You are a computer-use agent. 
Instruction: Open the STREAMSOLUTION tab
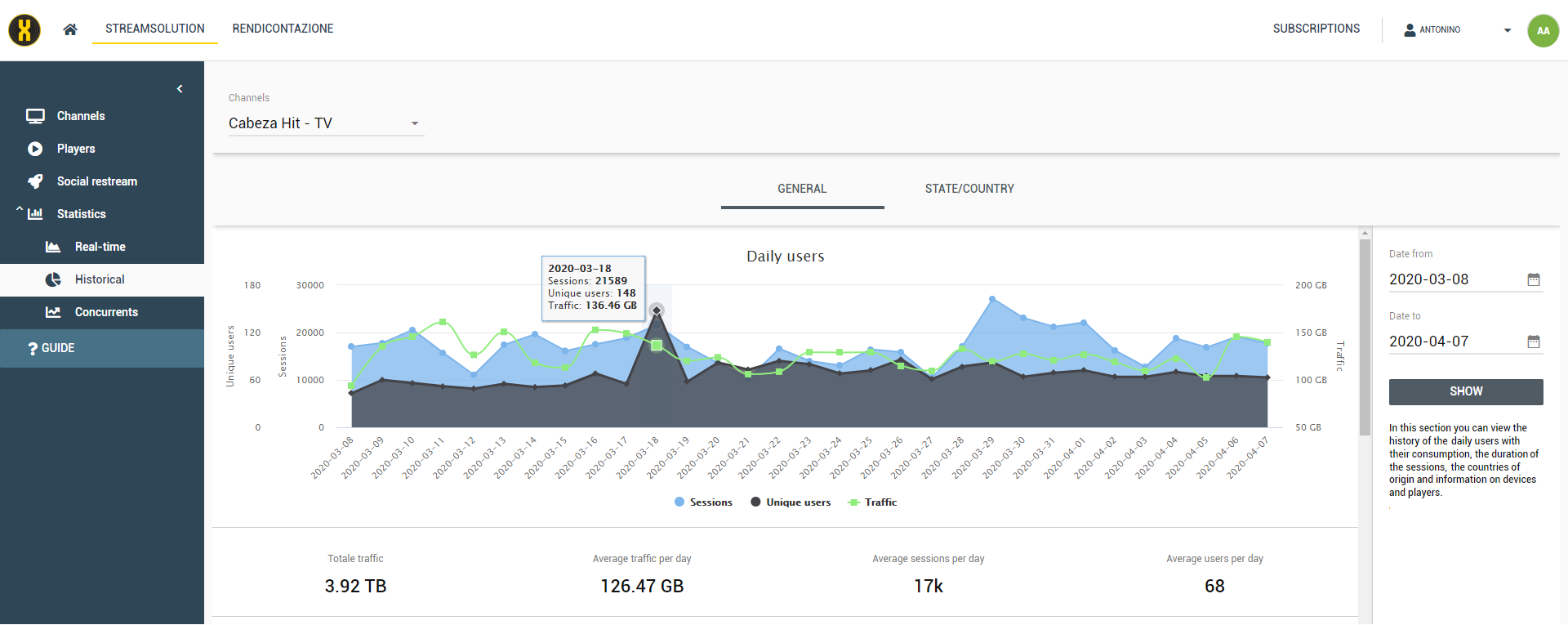(155, 29)
